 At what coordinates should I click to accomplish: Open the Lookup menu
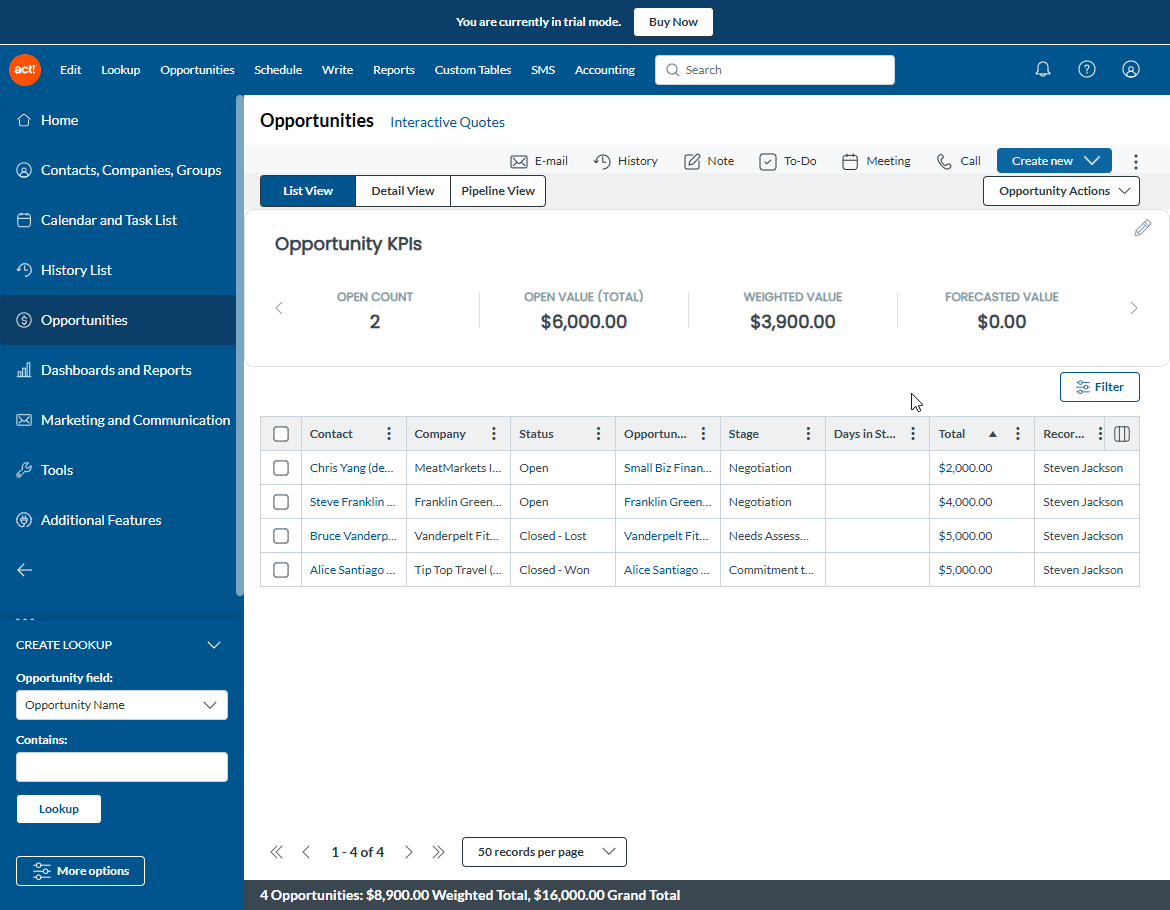[x=121, y=69]
